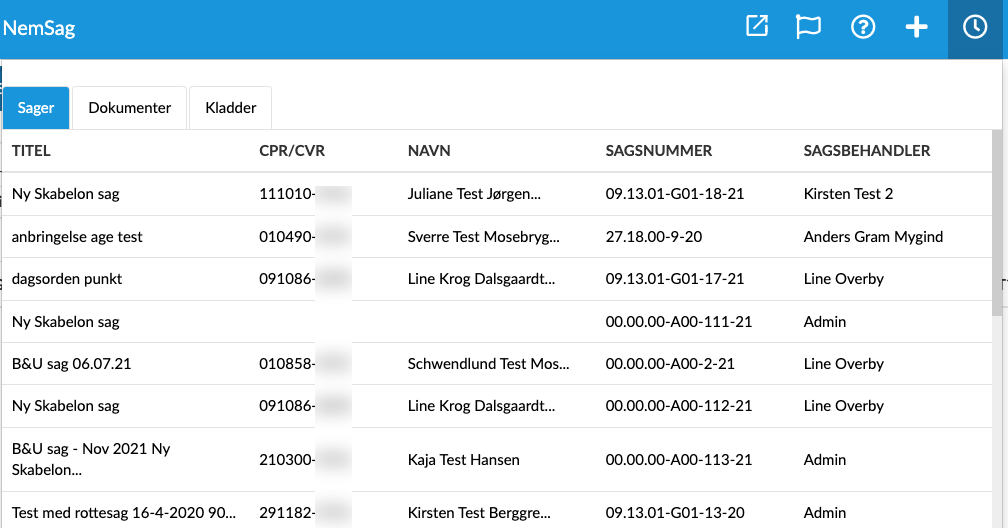Click case with sagsnummer 00.00.00-A00-111-21

click(678, 322)
